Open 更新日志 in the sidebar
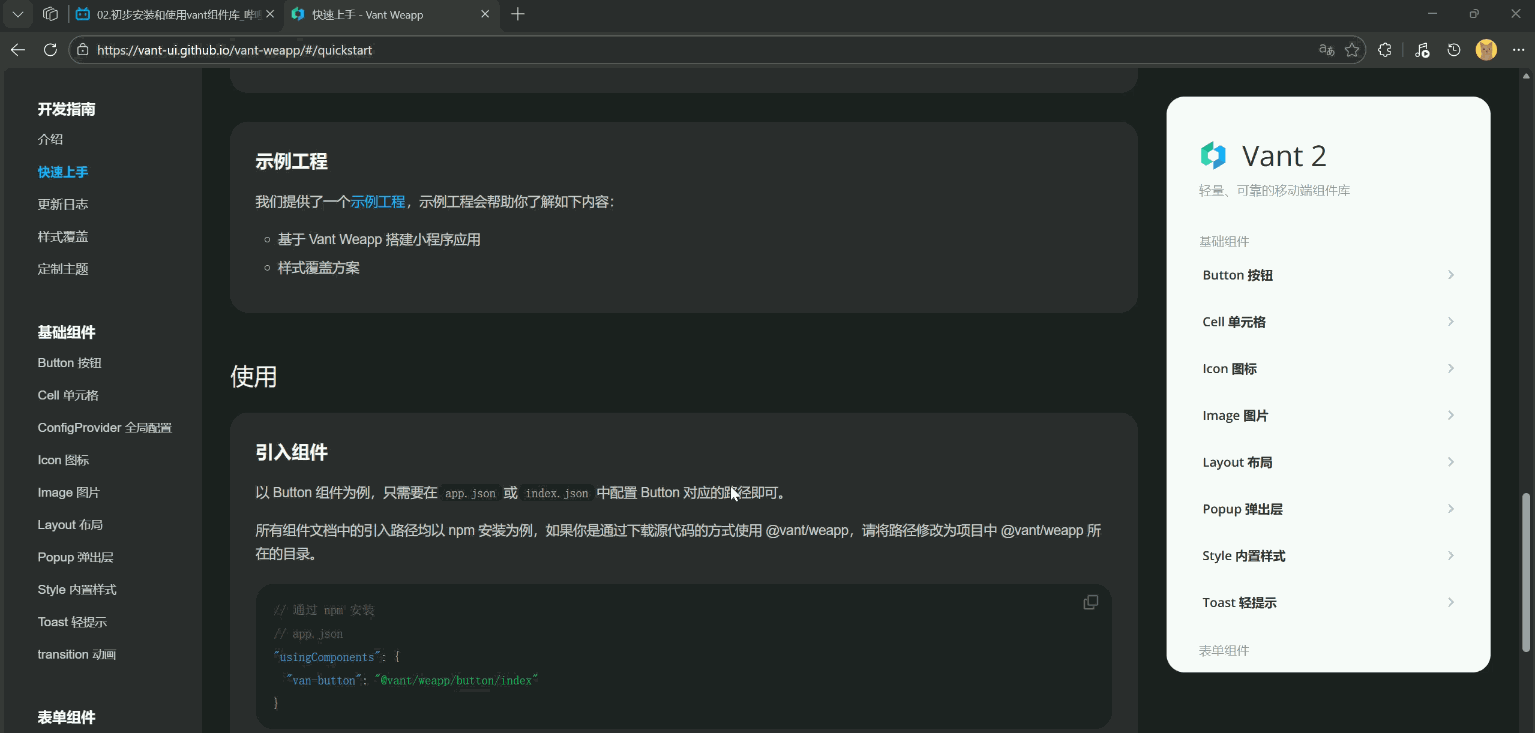Viewport: 1535px width, 733px height. coord(63,204)
